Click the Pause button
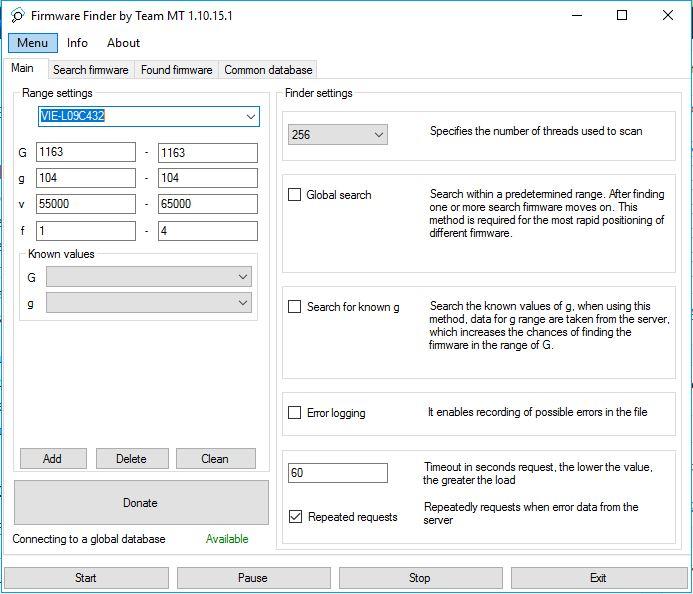 tap(254, 578)
